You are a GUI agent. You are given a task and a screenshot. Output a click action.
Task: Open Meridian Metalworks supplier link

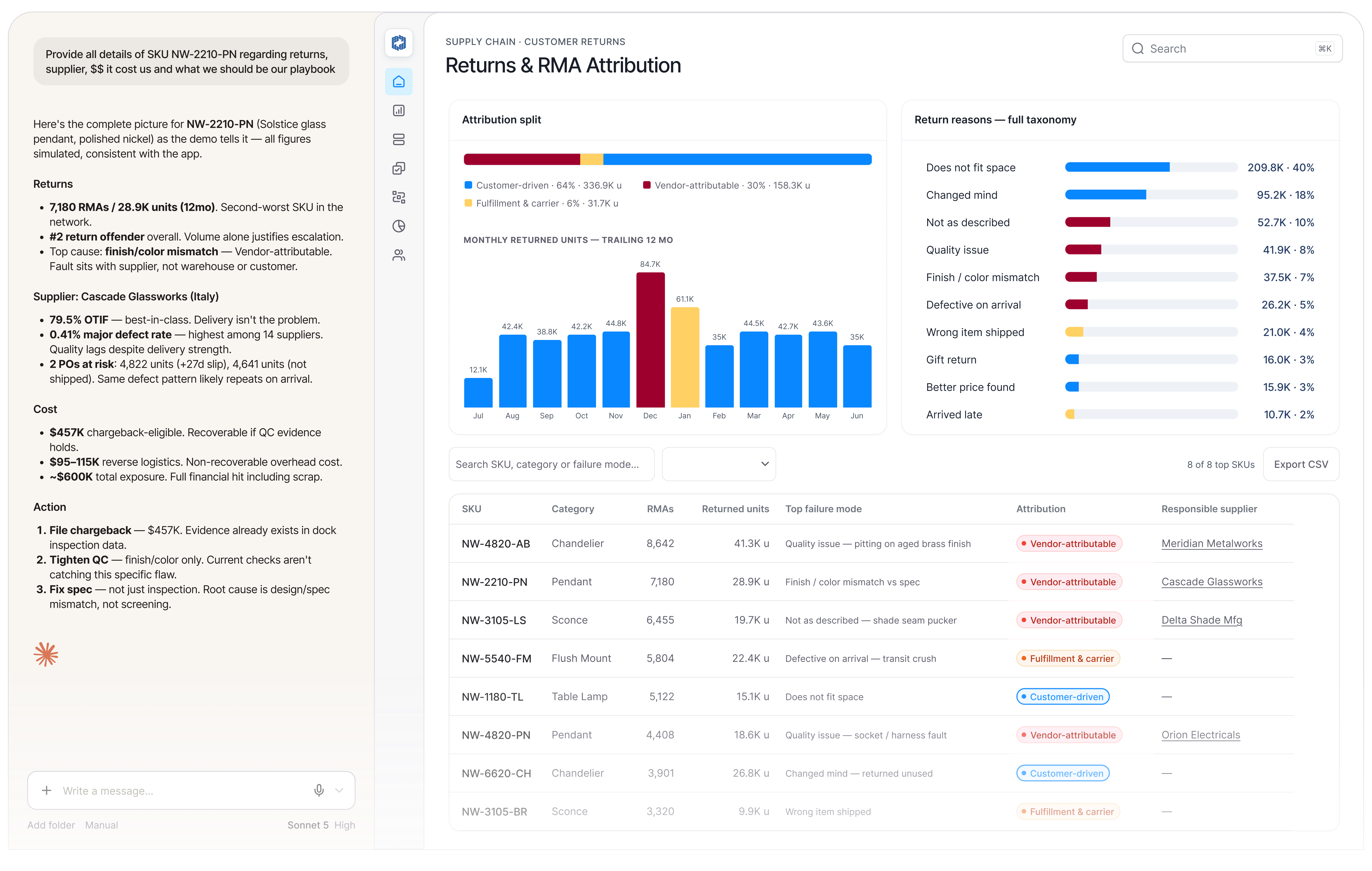coord(1211,543)
